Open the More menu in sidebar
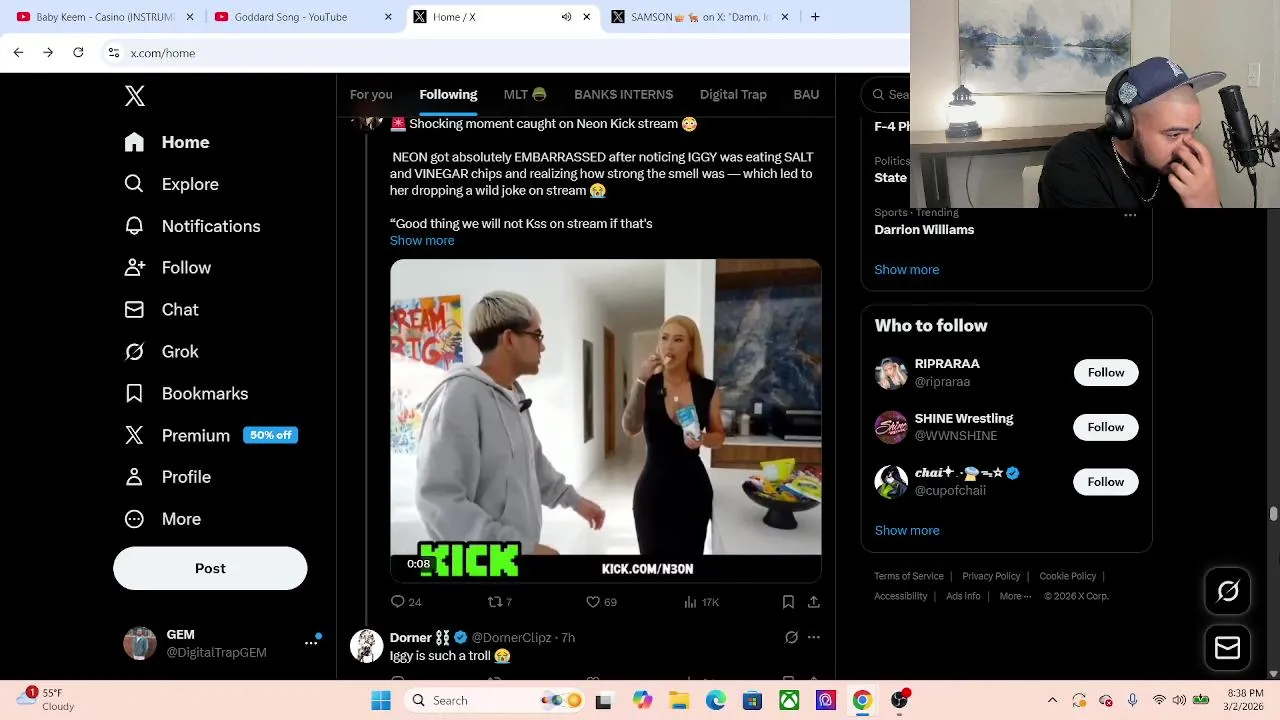 [162, 519]
